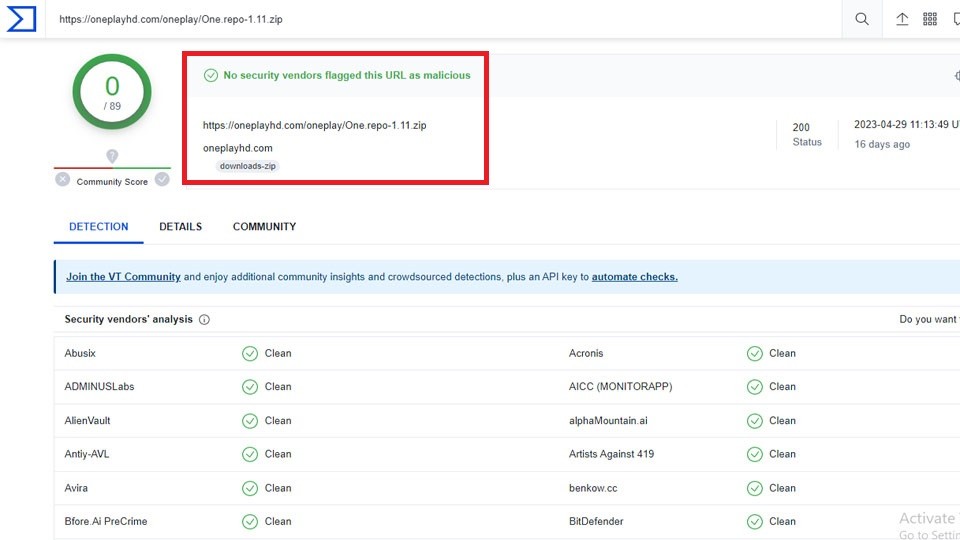Click the AlienVault vendor name
960x540 pixels.
tap(88, 421)
